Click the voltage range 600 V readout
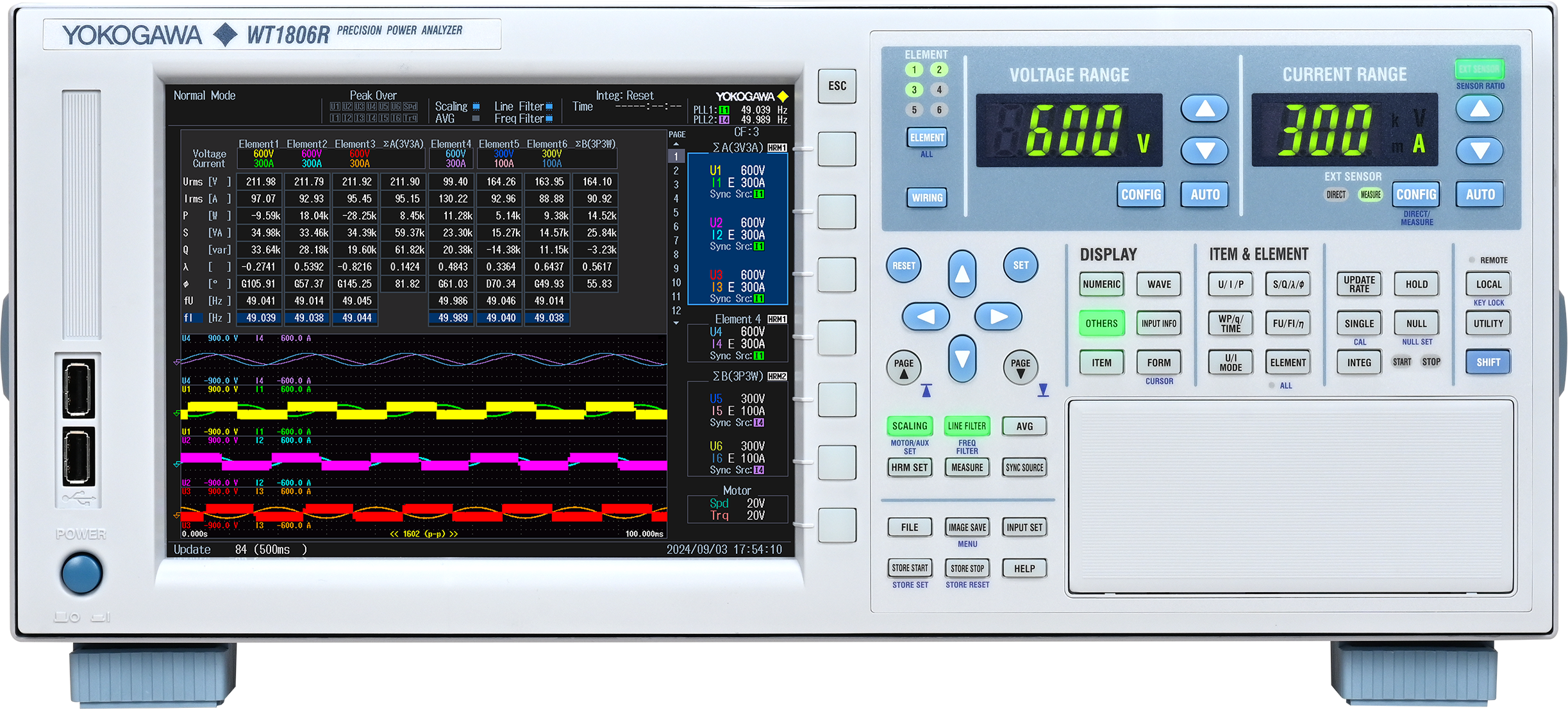 (1069, 130)
